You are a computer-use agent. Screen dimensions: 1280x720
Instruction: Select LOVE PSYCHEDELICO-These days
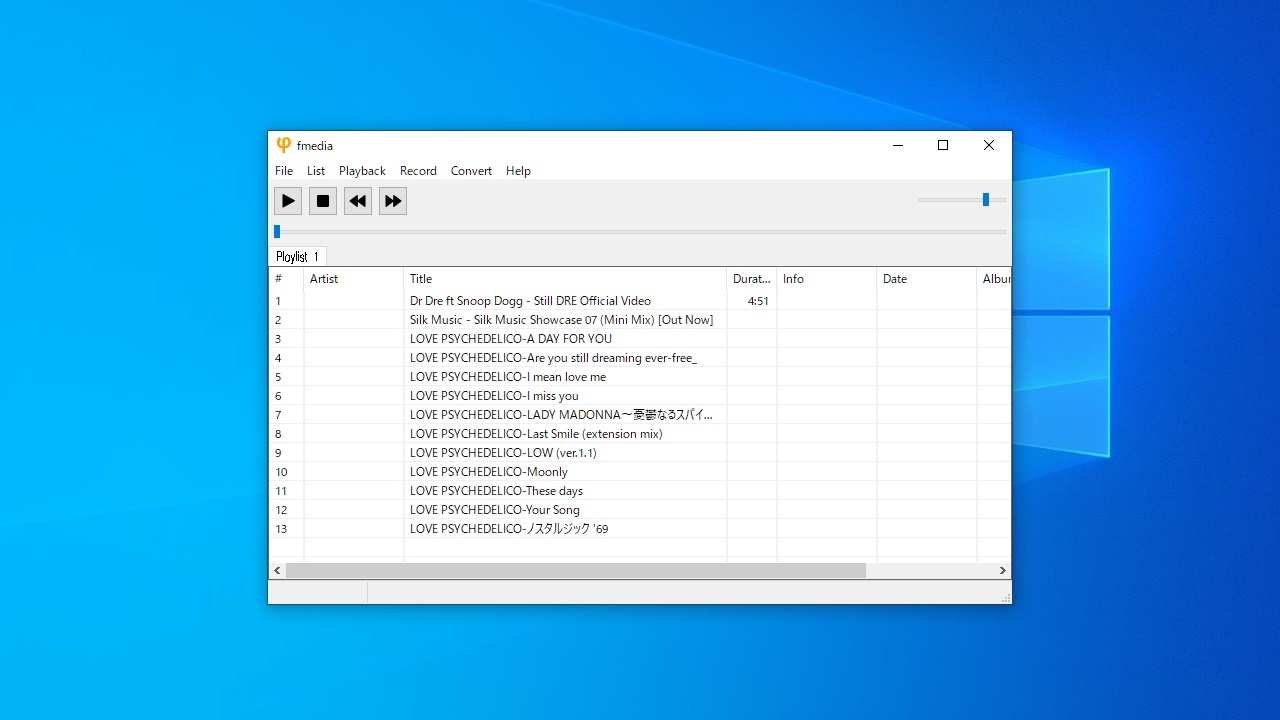coord(496,491)
